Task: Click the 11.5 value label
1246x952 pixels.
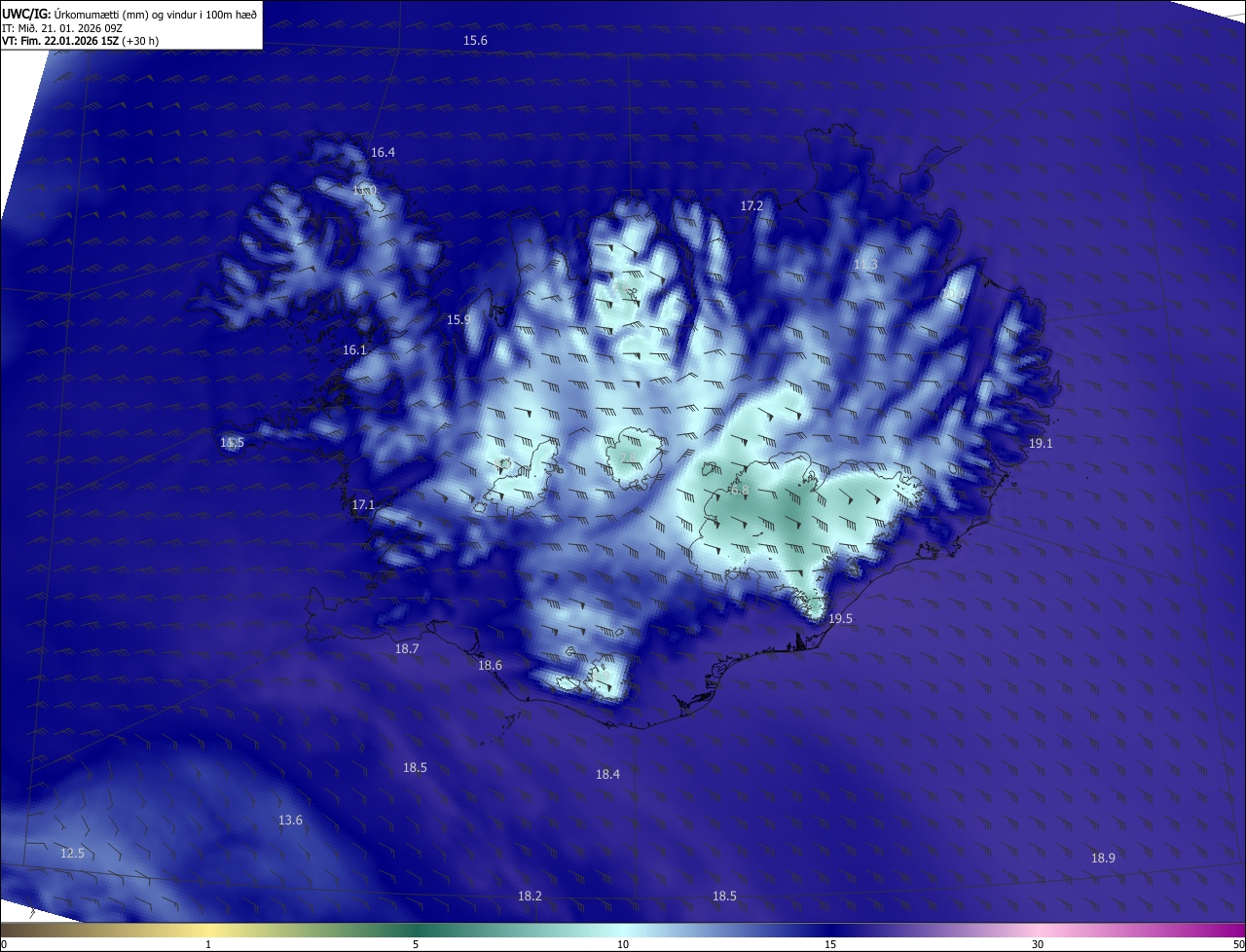Action: pyautogui.click(x=232, y=442)
